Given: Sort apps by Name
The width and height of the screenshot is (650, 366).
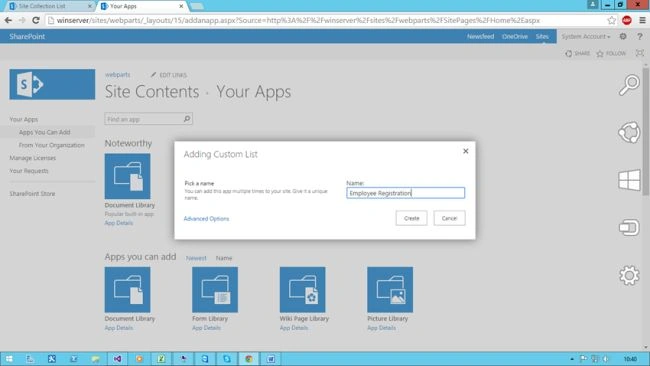Looking at the screenshot, I should click(x=223, y=258).
